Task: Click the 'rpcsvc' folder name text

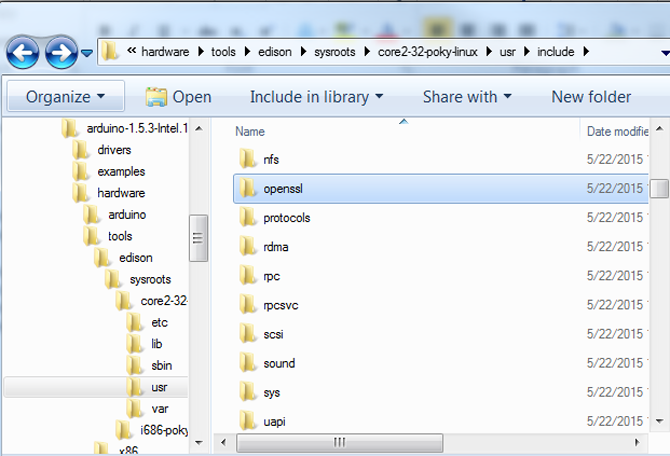Action: (x=281, y=306)
